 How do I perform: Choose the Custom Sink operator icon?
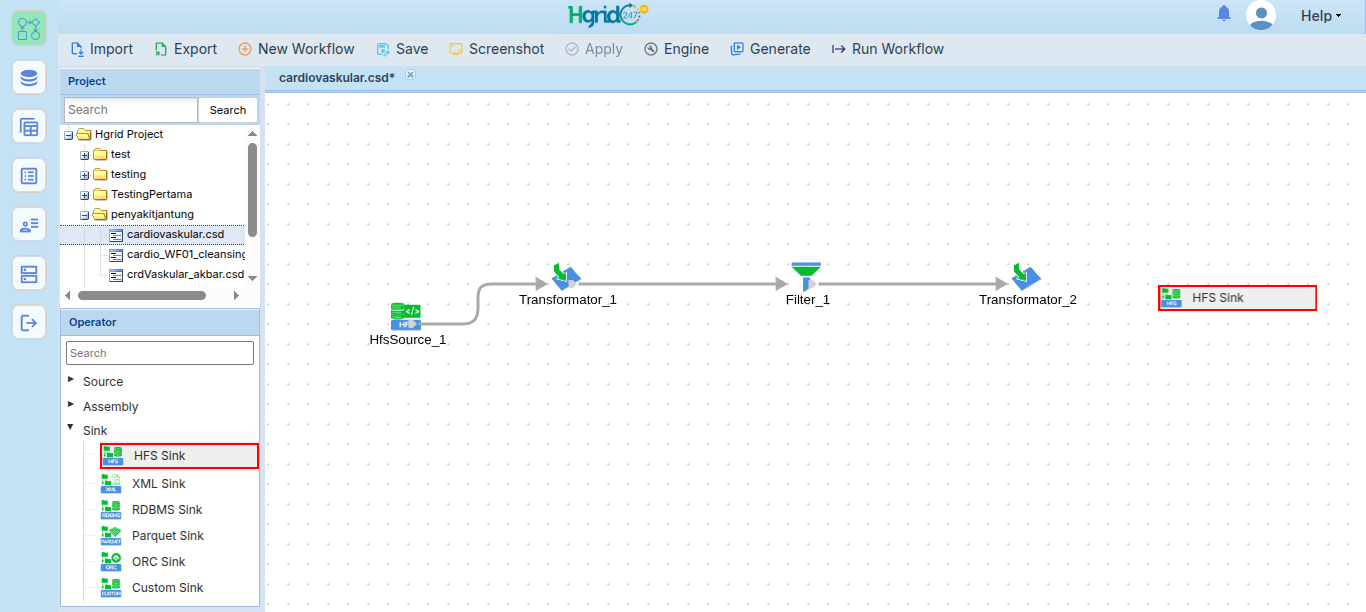[x=111, y=588]
